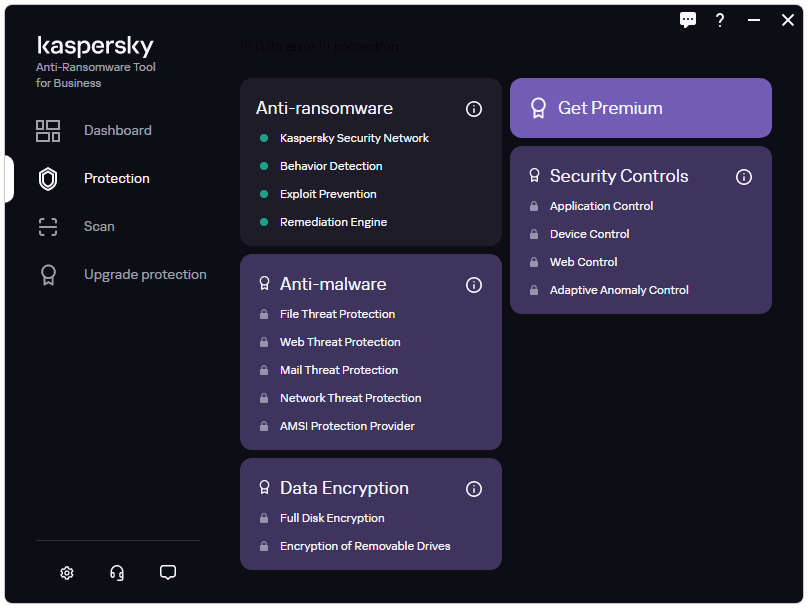Click the premium ribbon icon beside Security Controls
Screen dimensions: 809x610
click(x=535, y=175)
